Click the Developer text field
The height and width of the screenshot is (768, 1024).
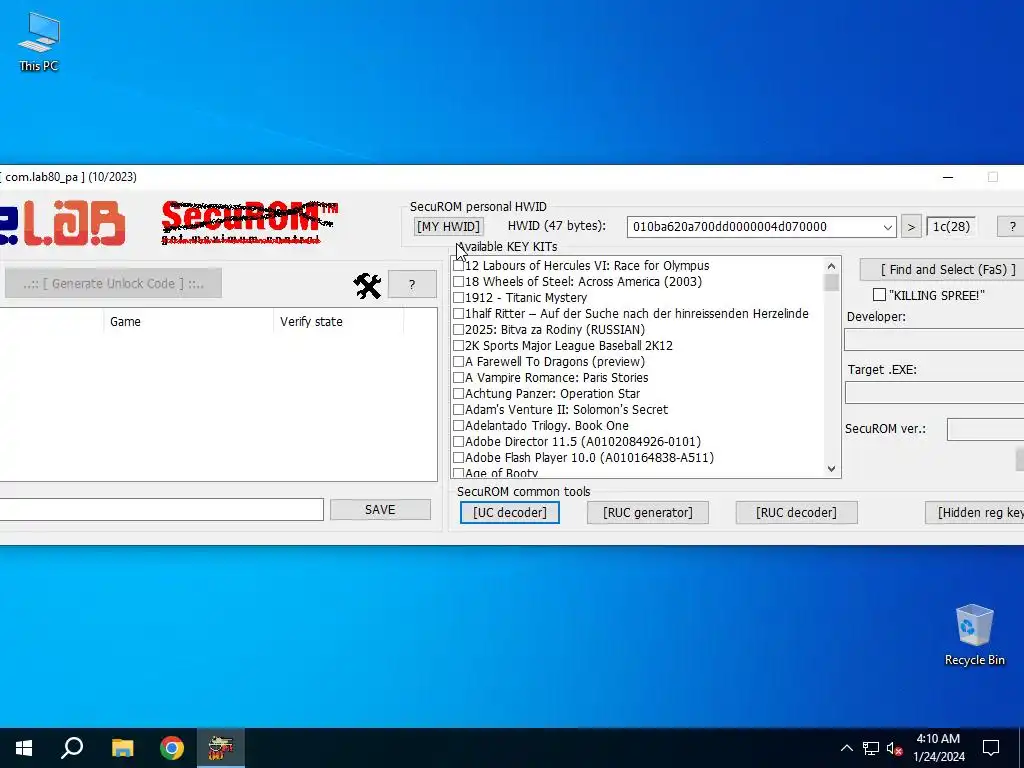[934, 340]
